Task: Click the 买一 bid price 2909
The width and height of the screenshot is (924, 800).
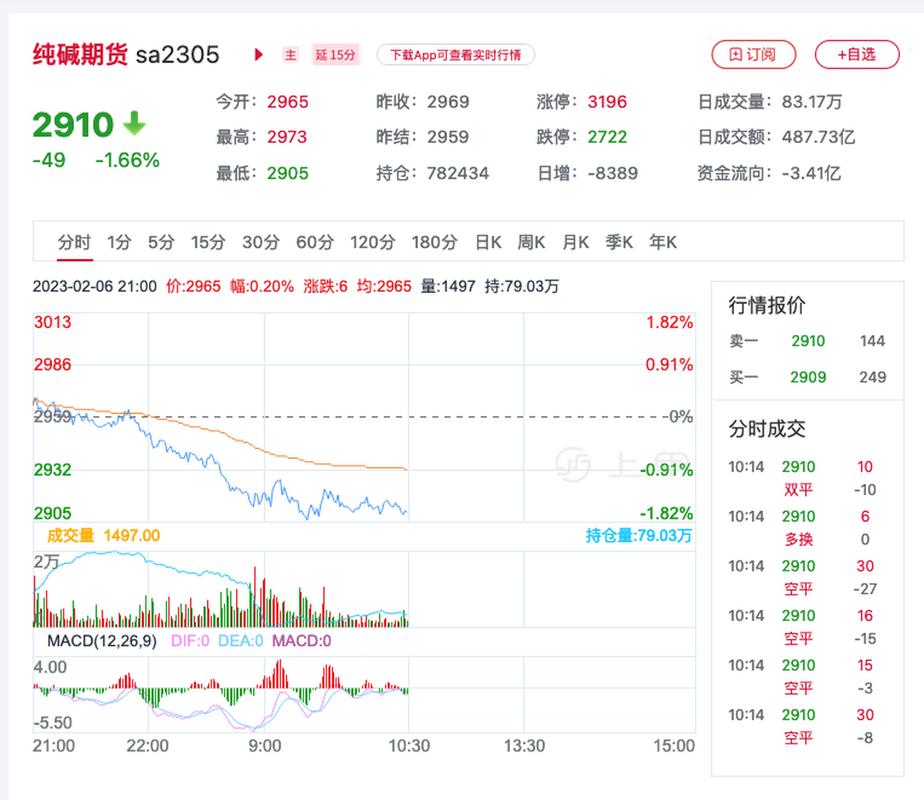Action: [808, 377]
